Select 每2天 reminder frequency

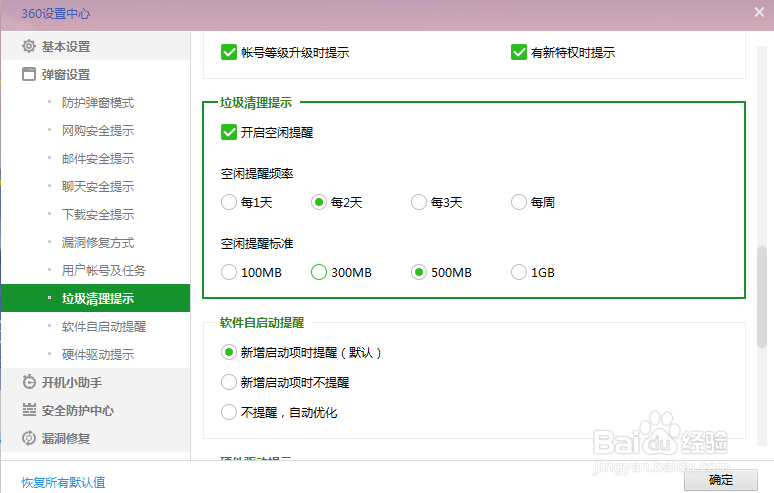[x=319, y=202]
